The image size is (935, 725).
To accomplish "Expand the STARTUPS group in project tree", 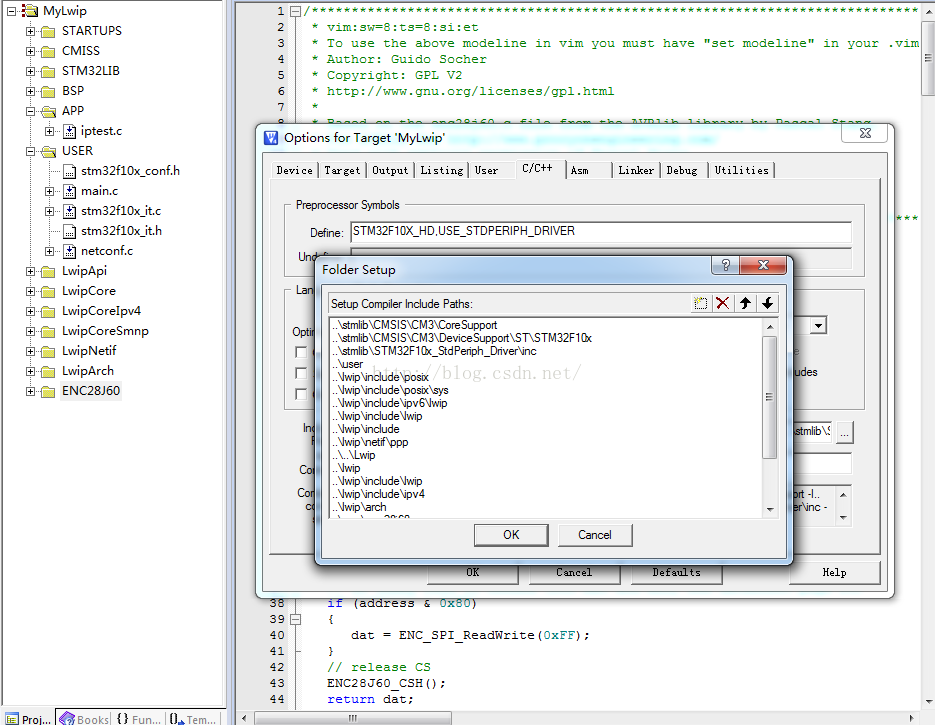I will click(x=31, y=31).
